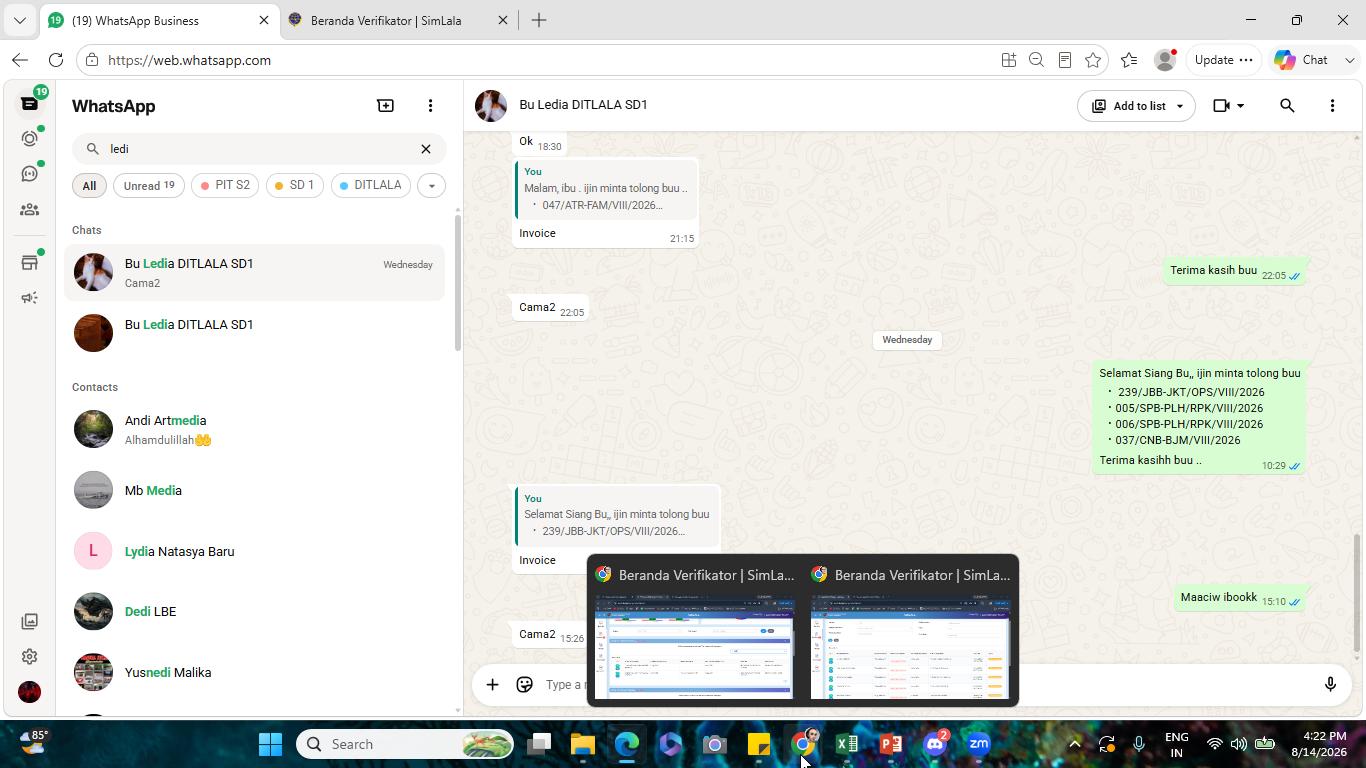Click the new chat icon

coord(385,105)
